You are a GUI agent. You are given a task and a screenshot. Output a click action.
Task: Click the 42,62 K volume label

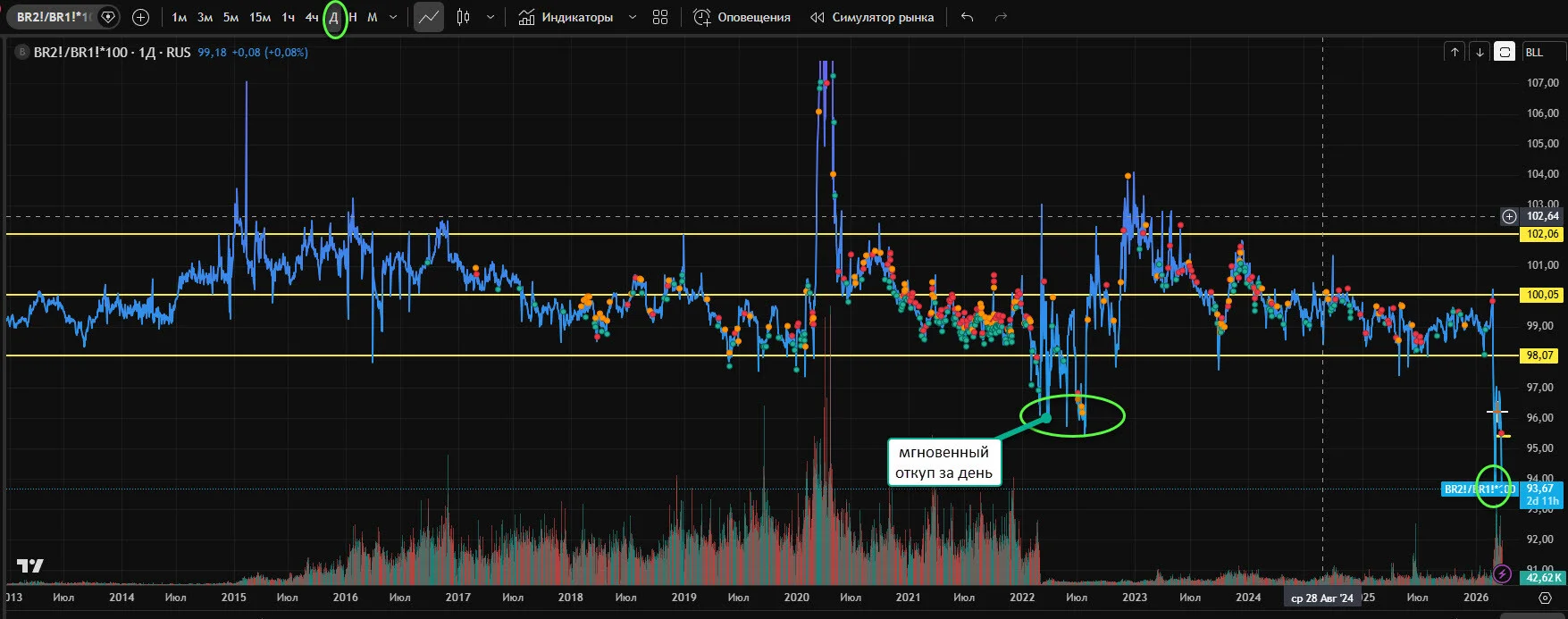[x=1542, y=578]
